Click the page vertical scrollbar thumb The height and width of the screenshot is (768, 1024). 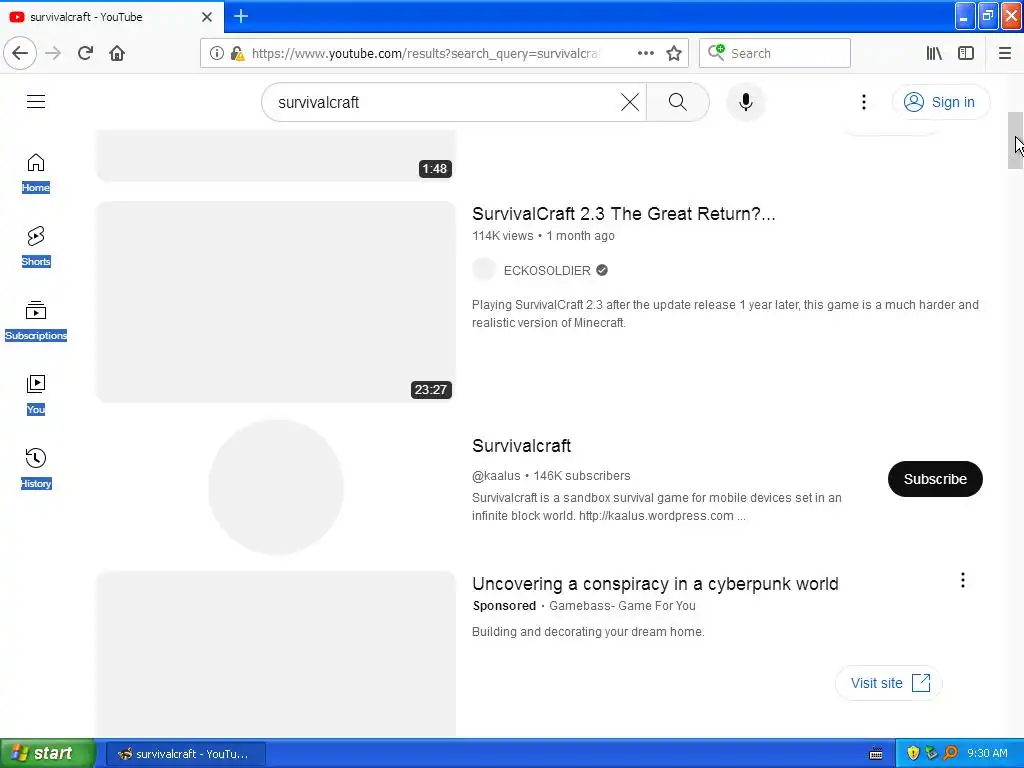1015,140
